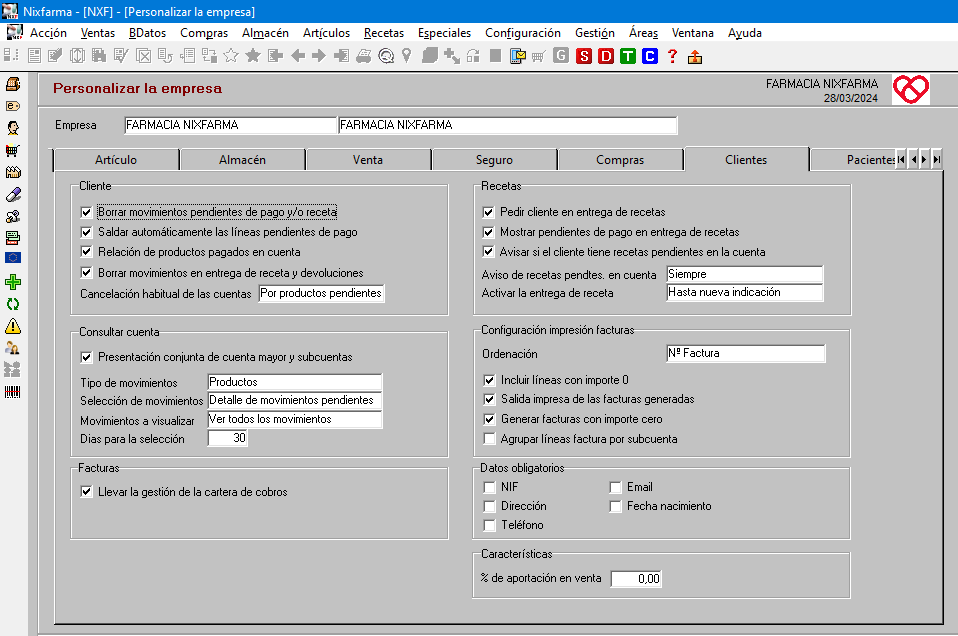
Task: Click the right arrow navigation toolbar icon
Action: pyautogui.click(x=319, y=56)
